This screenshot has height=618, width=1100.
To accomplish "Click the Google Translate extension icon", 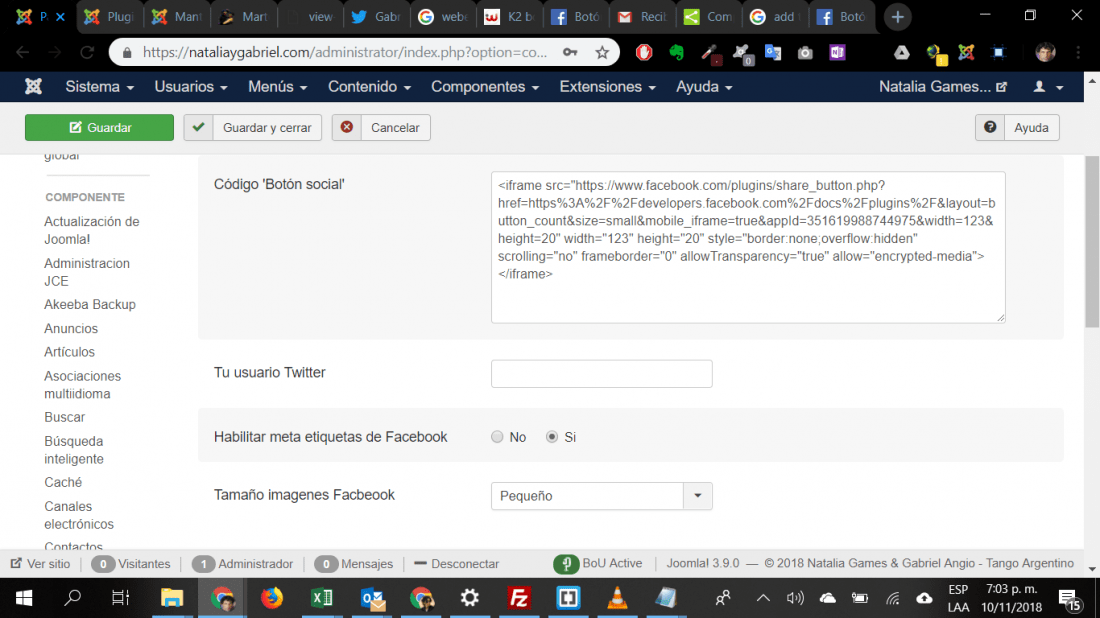I will [x=773, y=53].
